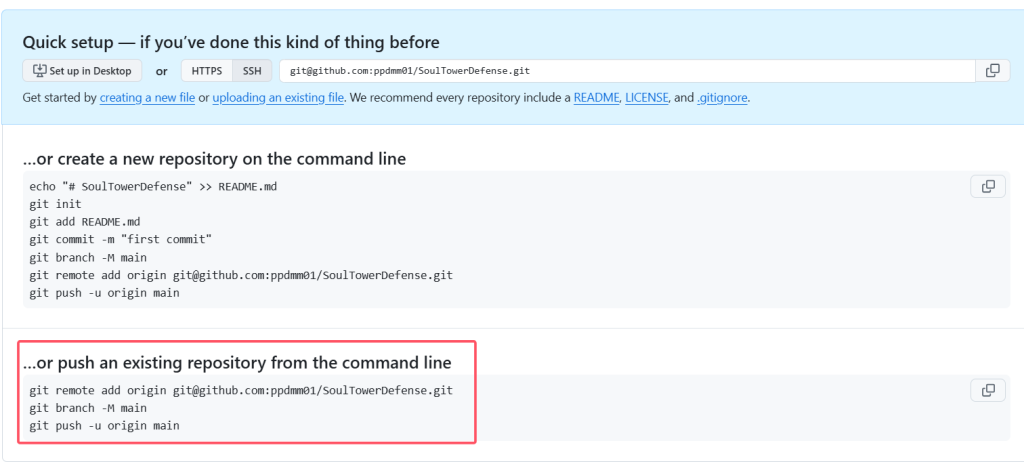
Task: Click the Quick setup heading
Action: point(231,42)
